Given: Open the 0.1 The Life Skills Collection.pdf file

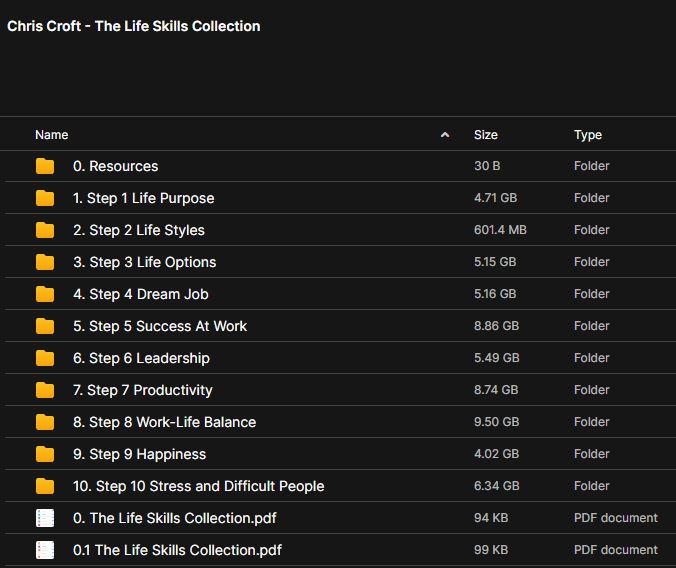Looking at the screenshot, I should click(x=177, y=550).
